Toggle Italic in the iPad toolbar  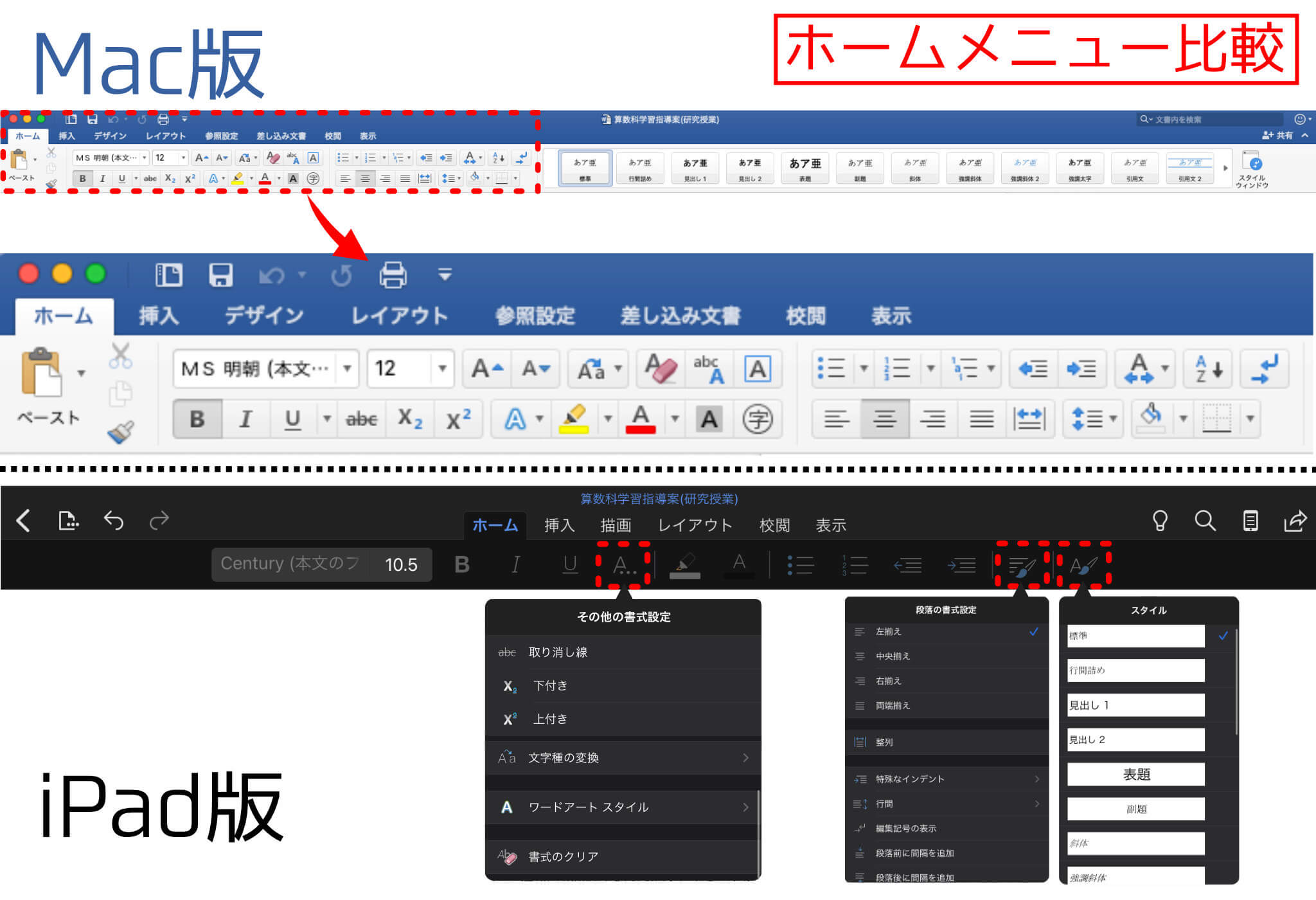[515, 564]
